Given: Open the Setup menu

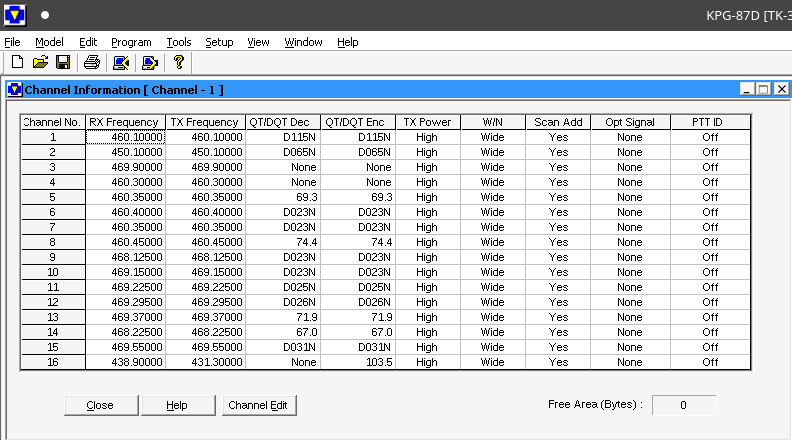Looking at the screenshot, I should [x=219, y=42].
